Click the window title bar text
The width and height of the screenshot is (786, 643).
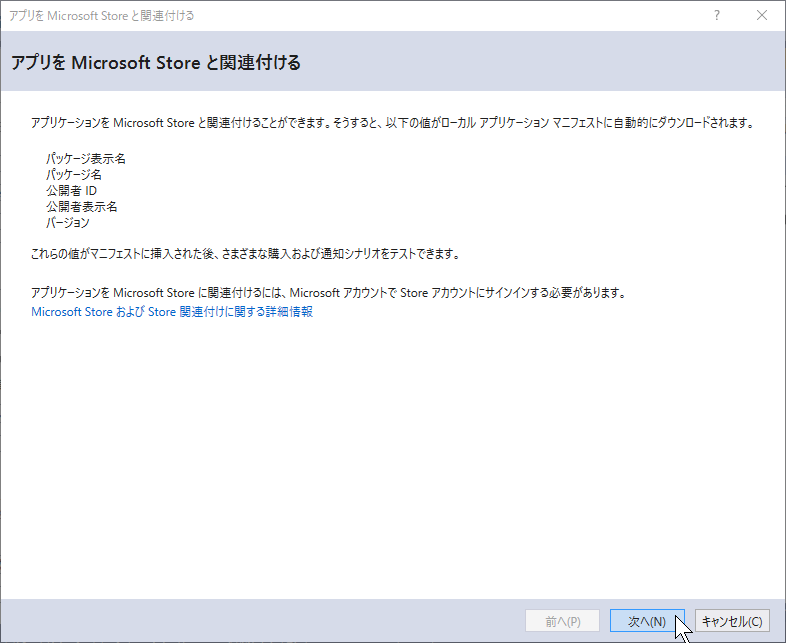[x=102, y=16]
